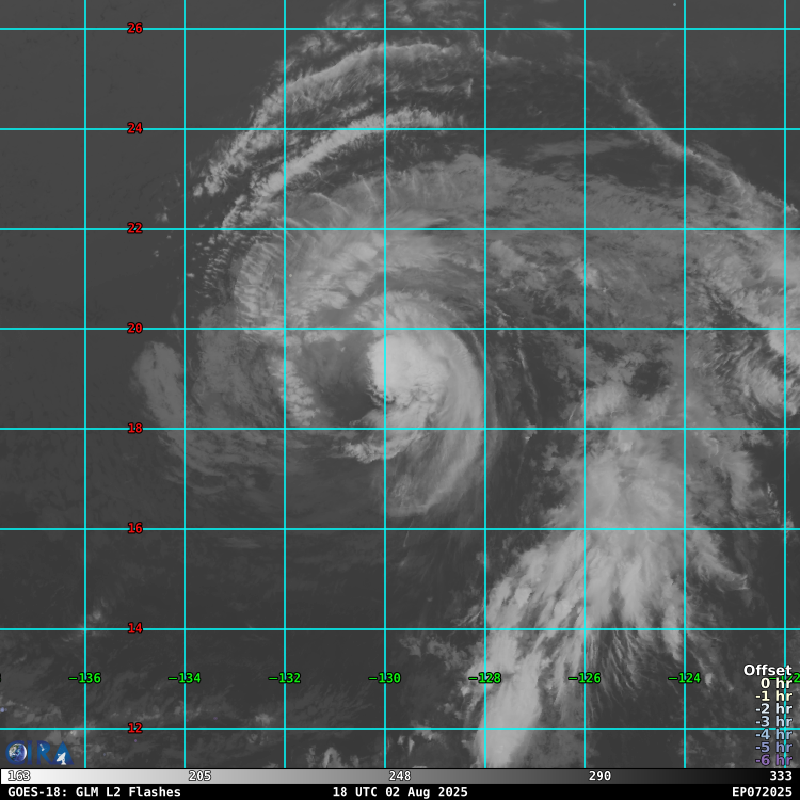Click the 333 value on the color bar
The image size is (800, 800).
point(780,776)
